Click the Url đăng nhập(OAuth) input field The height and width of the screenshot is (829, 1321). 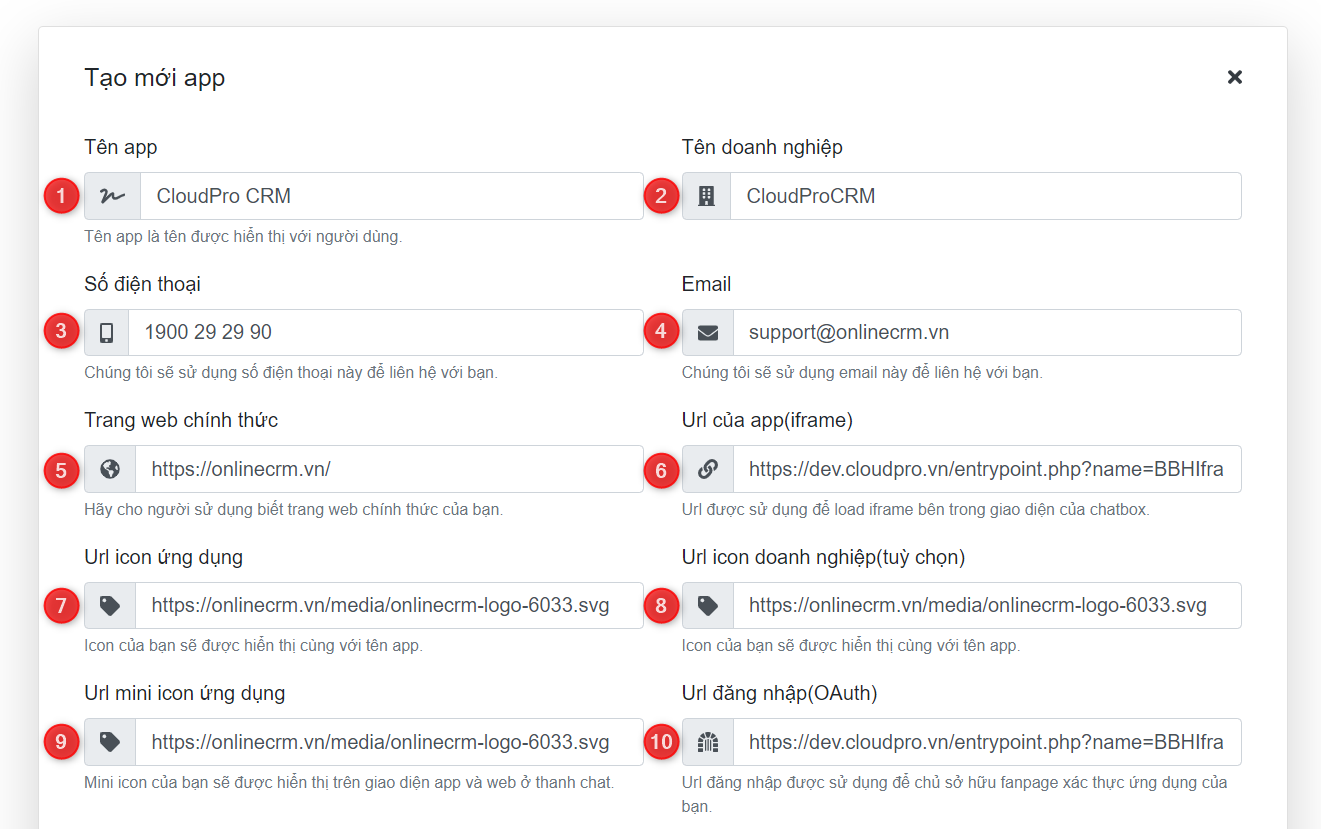tap(988, 742)
